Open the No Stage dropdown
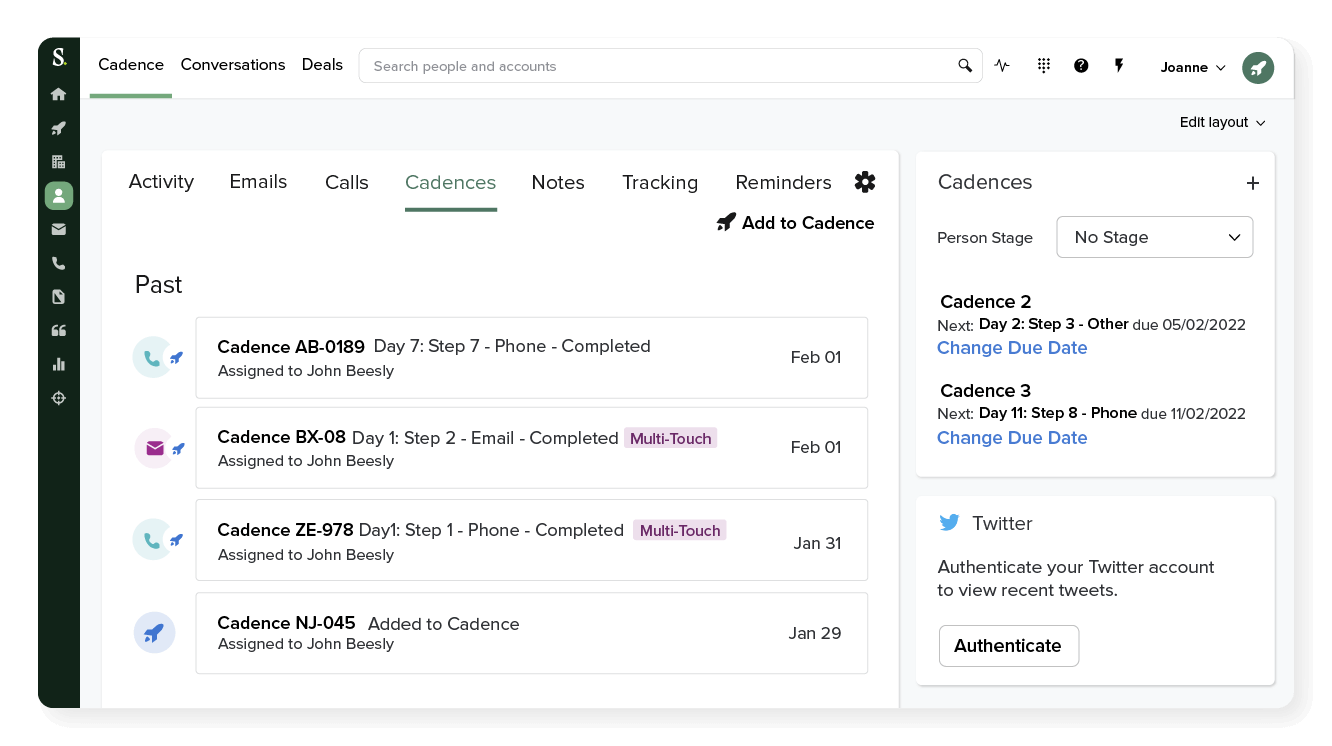 coord(1155,237)
